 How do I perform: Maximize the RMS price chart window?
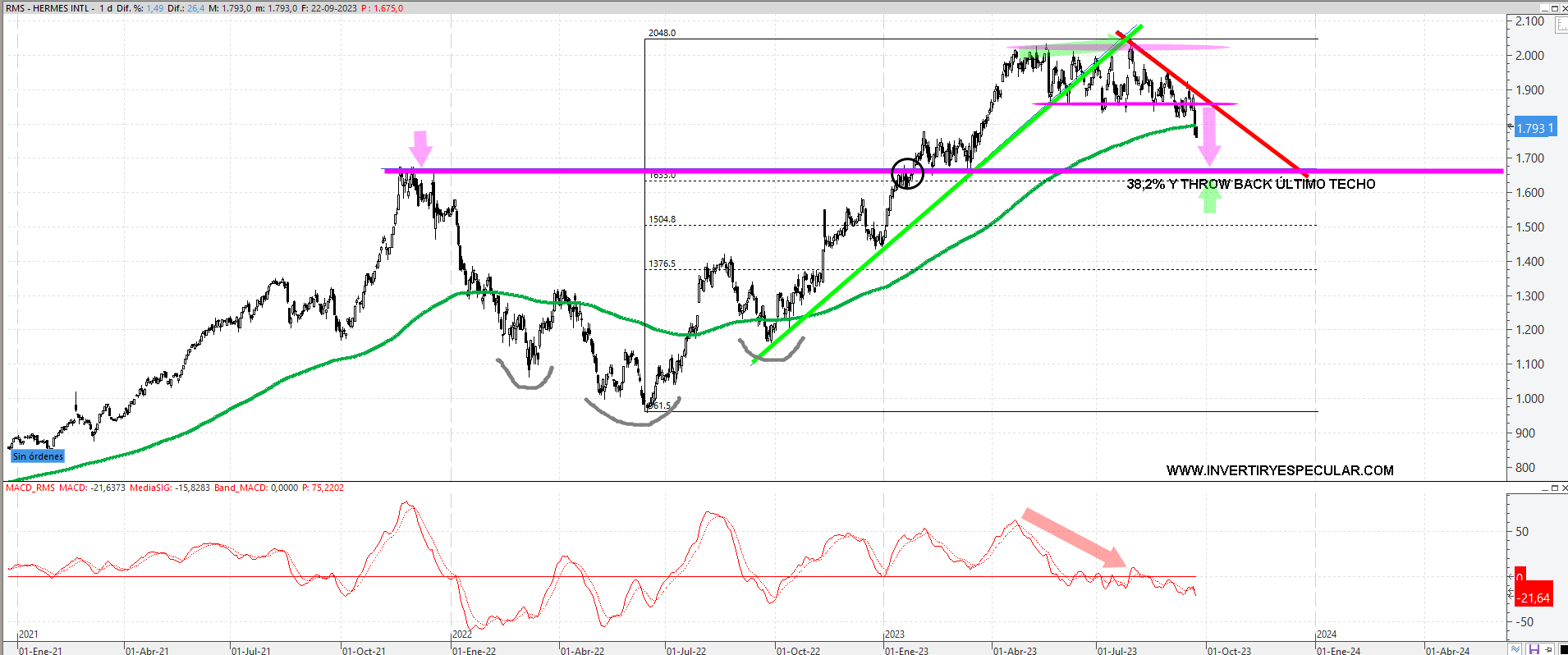(x=1554, y=8)
